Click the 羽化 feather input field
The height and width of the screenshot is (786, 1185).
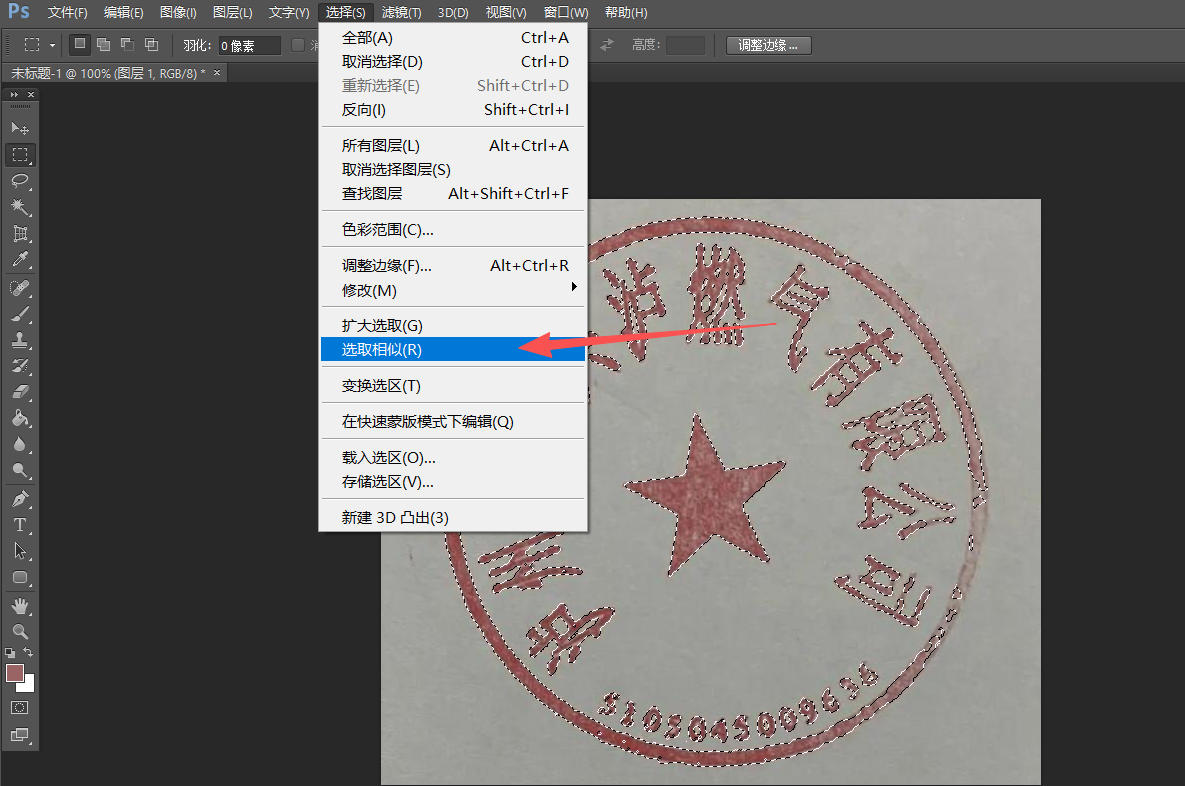coord(249,45)
